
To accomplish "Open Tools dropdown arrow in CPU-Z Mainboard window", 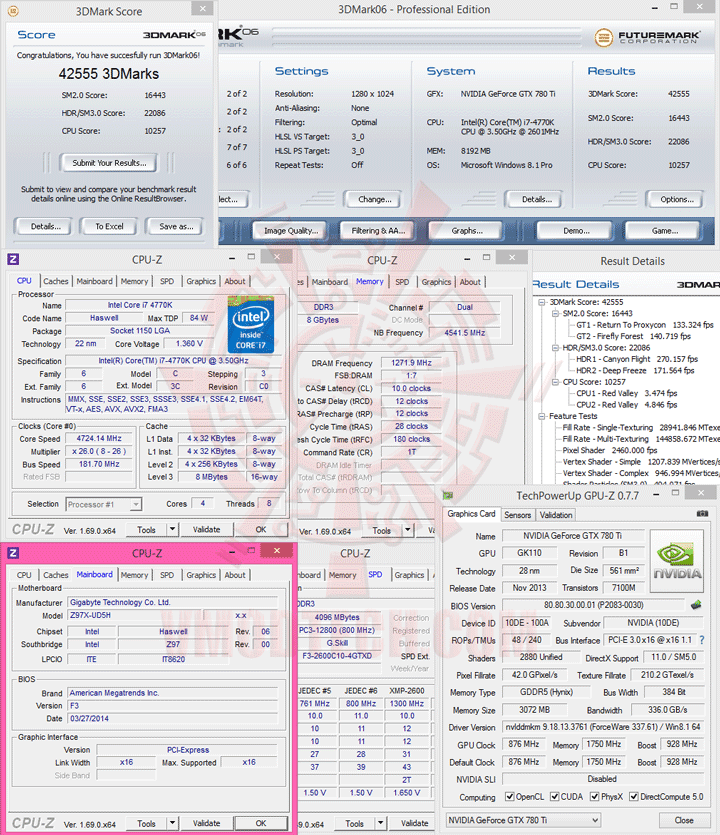I will pyautogui.click(x=172, y=823).
